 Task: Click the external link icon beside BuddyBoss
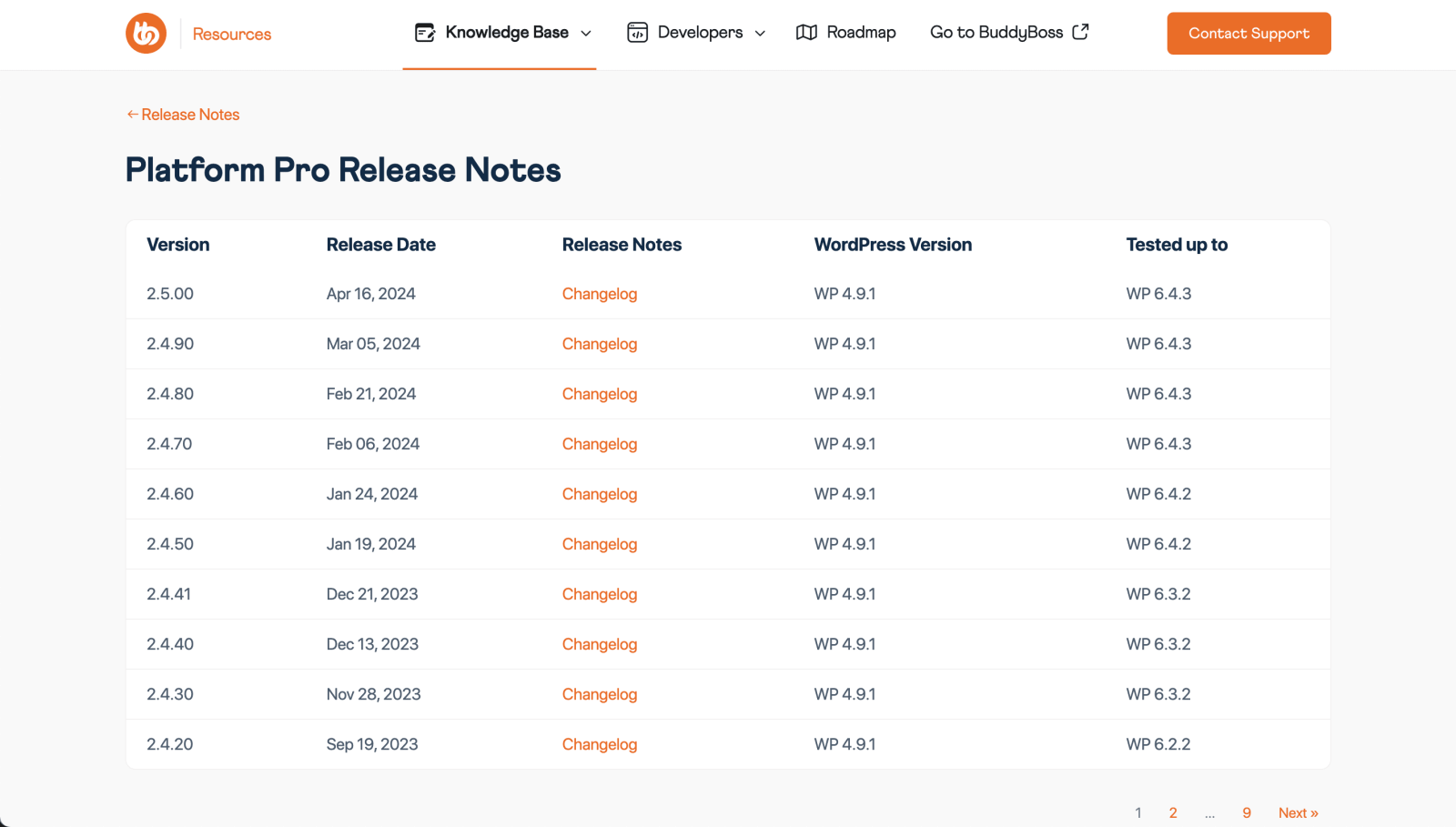tap(1080, 32)
